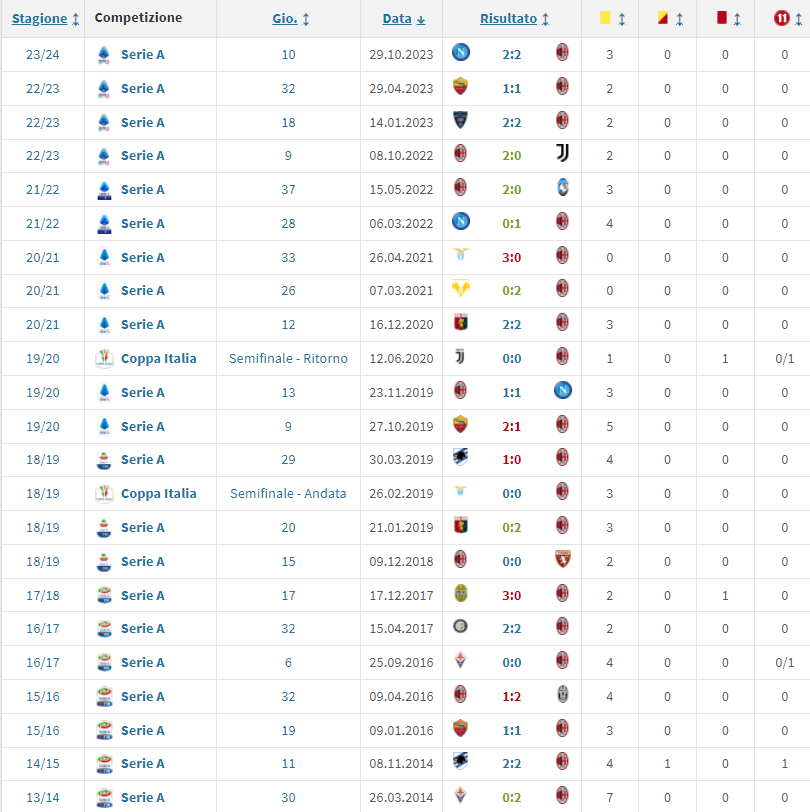Open the Coppa Italia link in the 26.02.2019 row

click(x=158, y=493)
